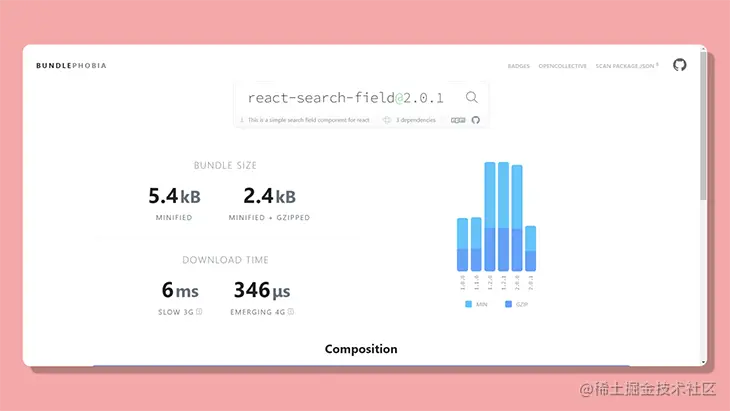Image resolution: width=730 pixels, height=411 pixels.
Task: Open the npm page icon under the search box
Action: 458,120
